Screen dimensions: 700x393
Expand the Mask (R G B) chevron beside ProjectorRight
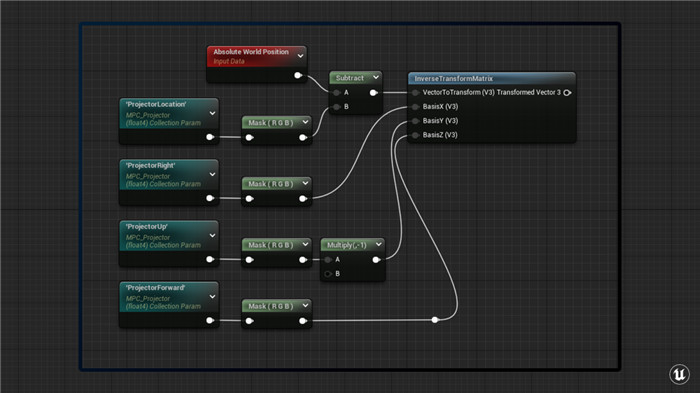pos(305,183)
